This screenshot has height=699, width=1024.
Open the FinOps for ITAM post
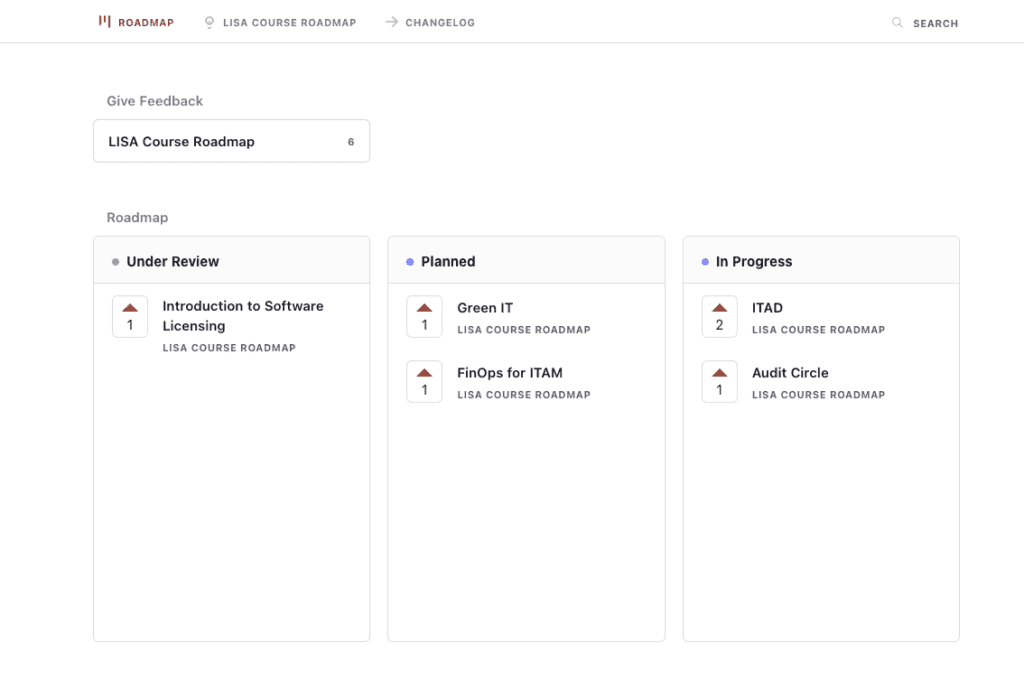tap(510, 373)
